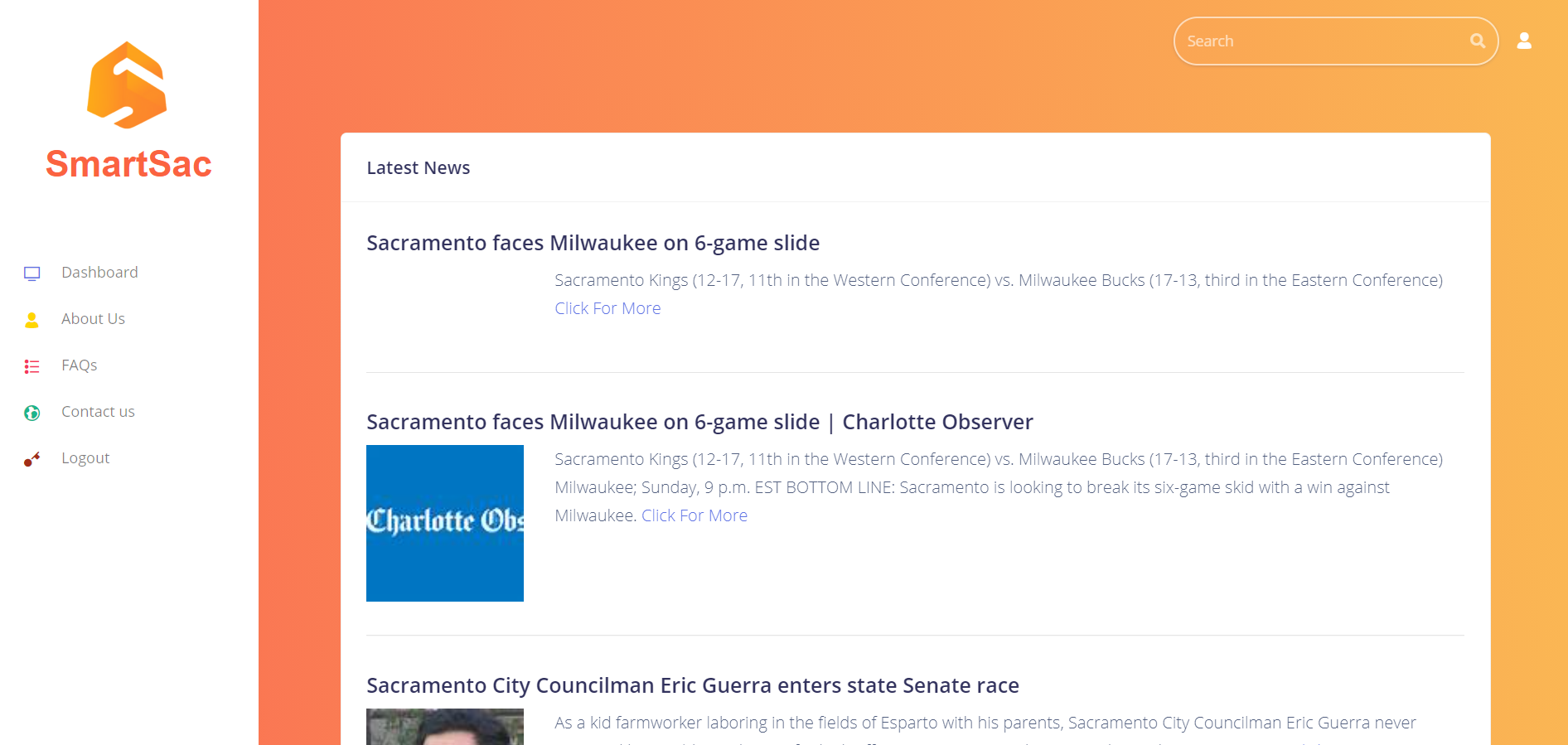Click headline Sacramento faces Milwaukee on 6-game slide
This screenshot has height=745, width=1568.
point(593,243)
